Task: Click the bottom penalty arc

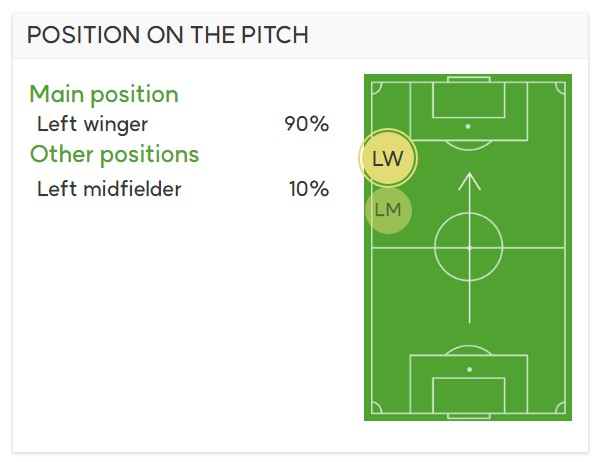Action: click(x=469, y=350)
